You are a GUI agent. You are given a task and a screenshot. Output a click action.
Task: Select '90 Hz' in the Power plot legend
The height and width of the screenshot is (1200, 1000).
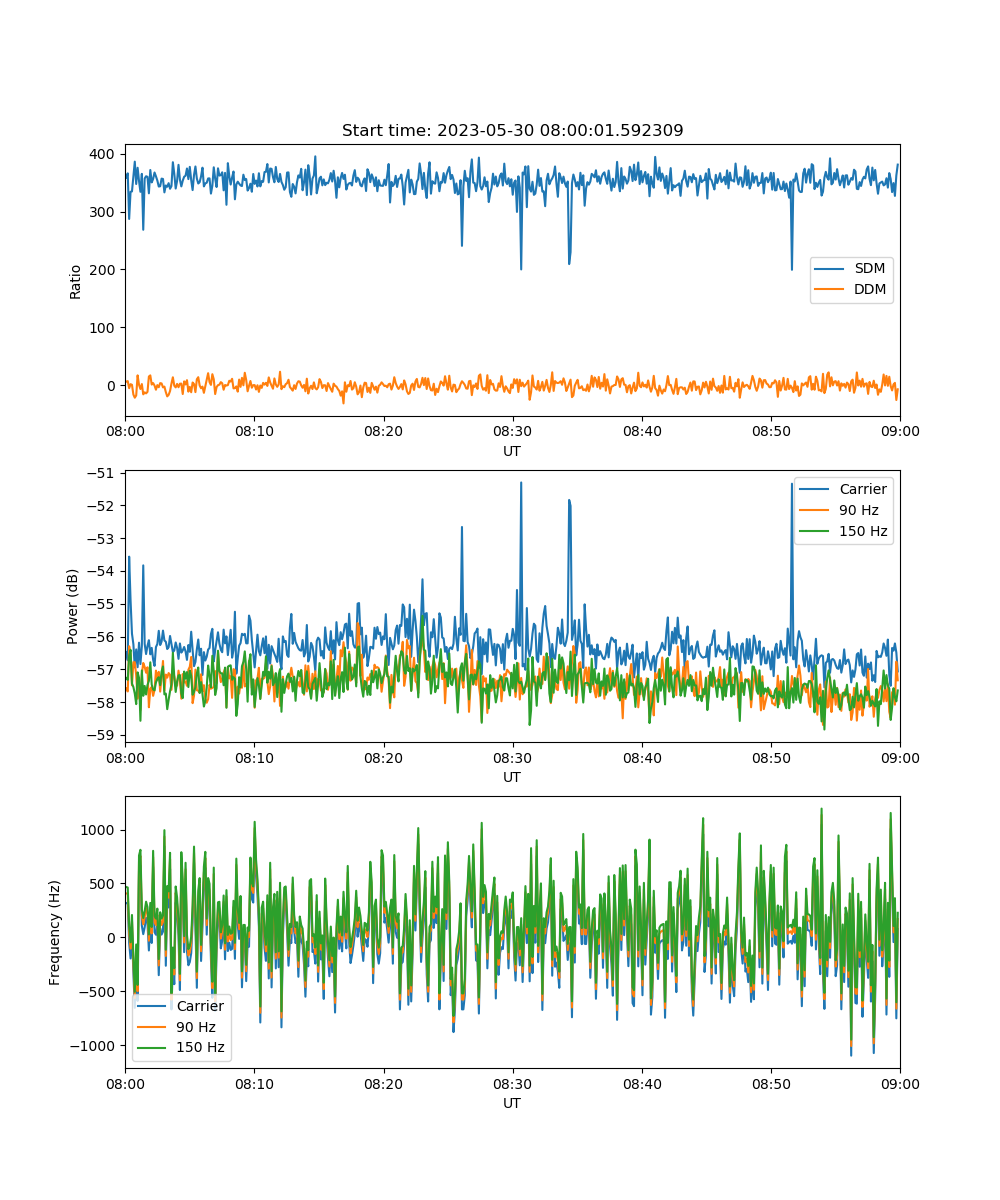tap(861, 510)
